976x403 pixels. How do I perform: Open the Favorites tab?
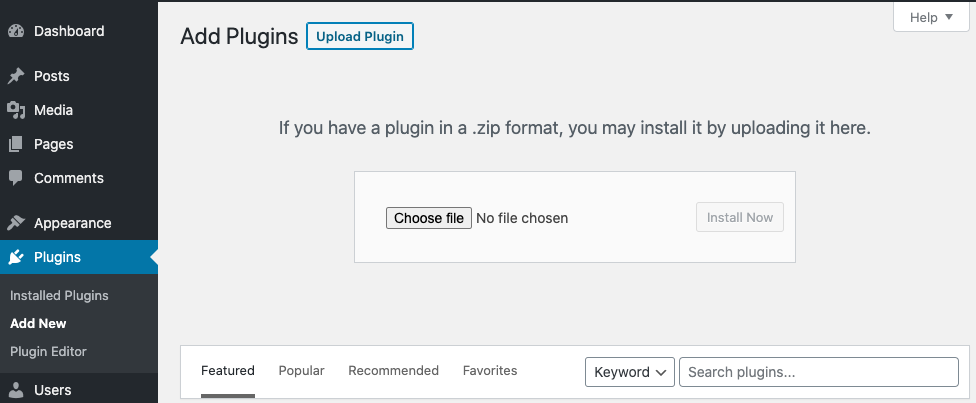point(490,371)
